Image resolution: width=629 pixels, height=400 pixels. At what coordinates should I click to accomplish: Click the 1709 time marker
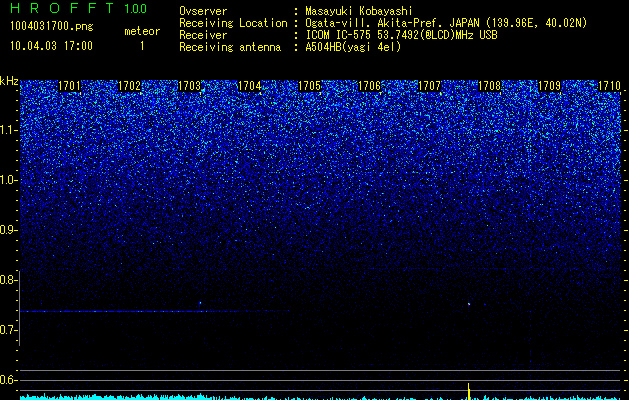[x=550, y=86]
